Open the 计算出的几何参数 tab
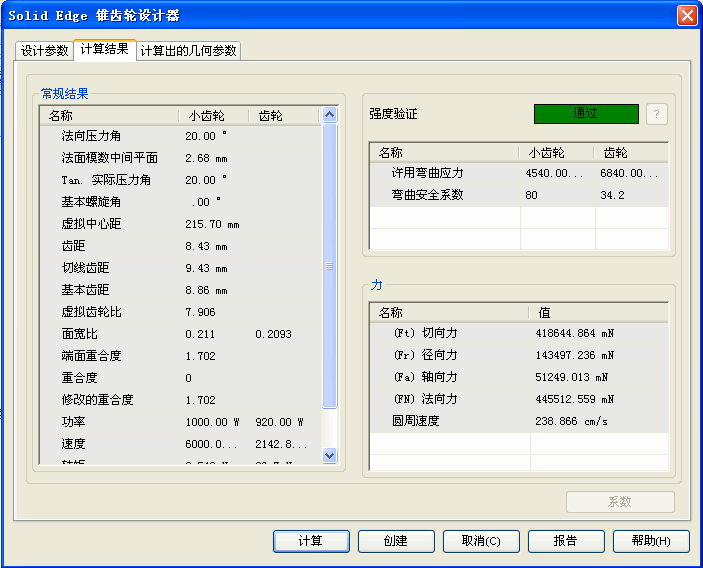Screen dimensions: 703x568 pyautogui.click(x=189, y=51)
